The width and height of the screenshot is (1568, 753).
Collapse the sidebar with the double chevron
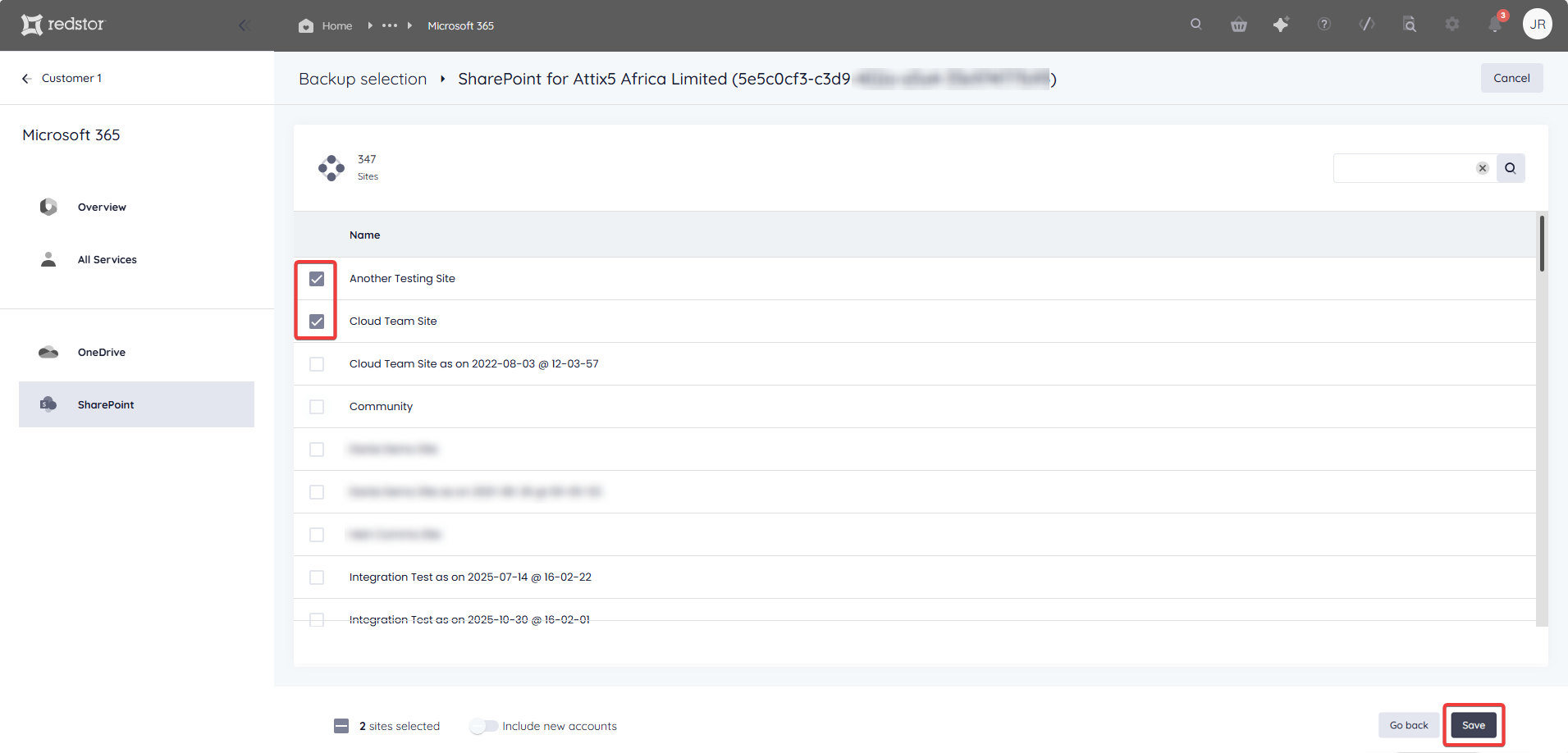[244, 25]
